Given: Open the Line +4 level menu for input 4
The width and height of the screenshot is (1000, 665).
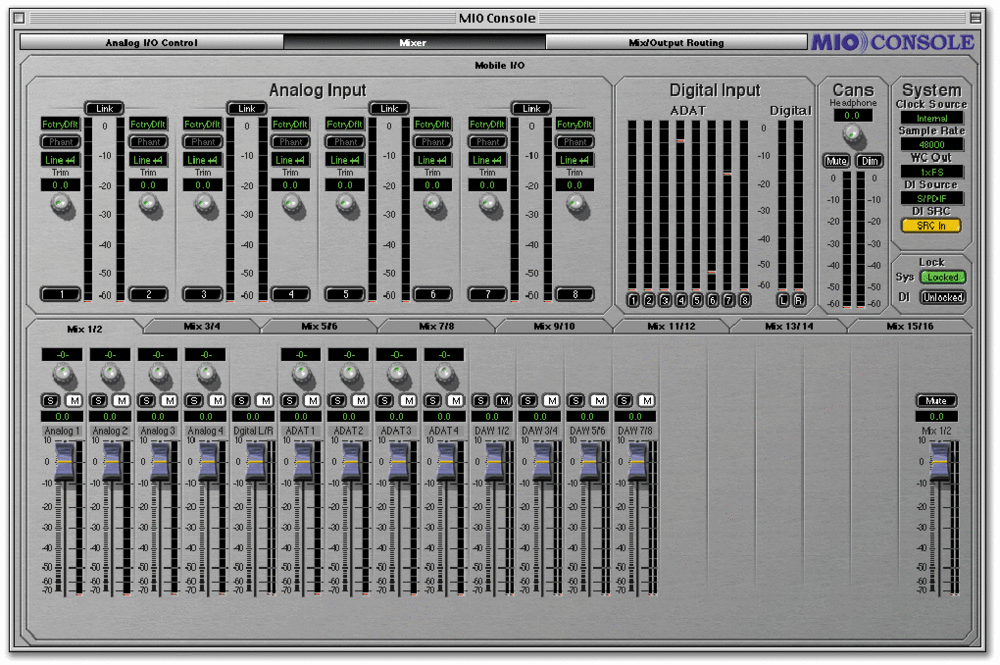Looking at the screenshot, I should 291,160.
